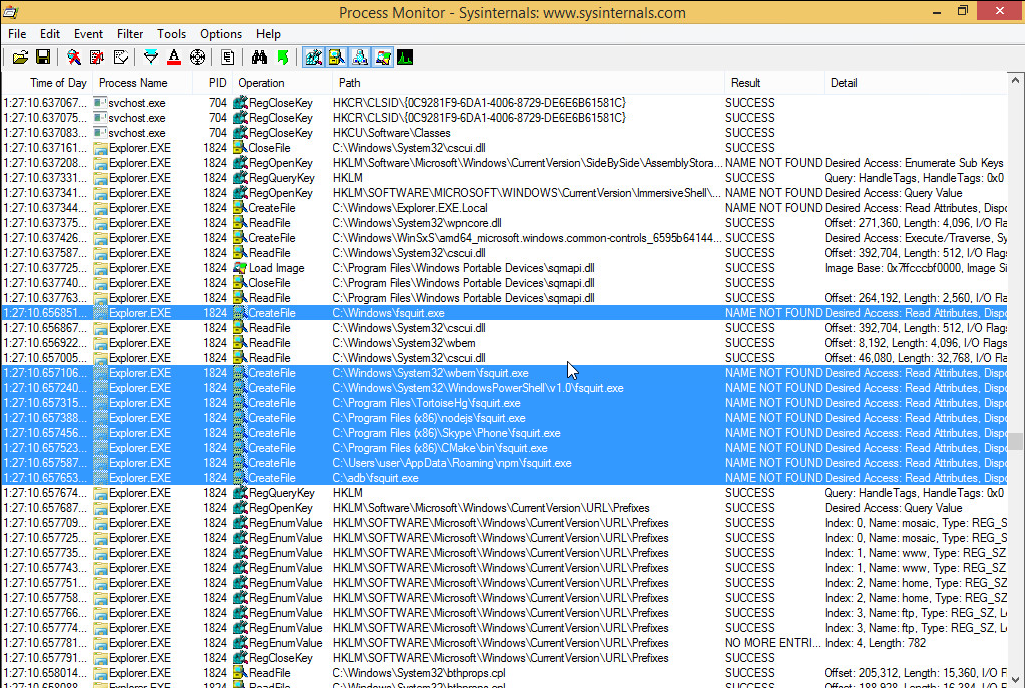Click the Save floppy disk icon
The width and height of the screenshot is (1025, 688).
click(x=43, y=58)
